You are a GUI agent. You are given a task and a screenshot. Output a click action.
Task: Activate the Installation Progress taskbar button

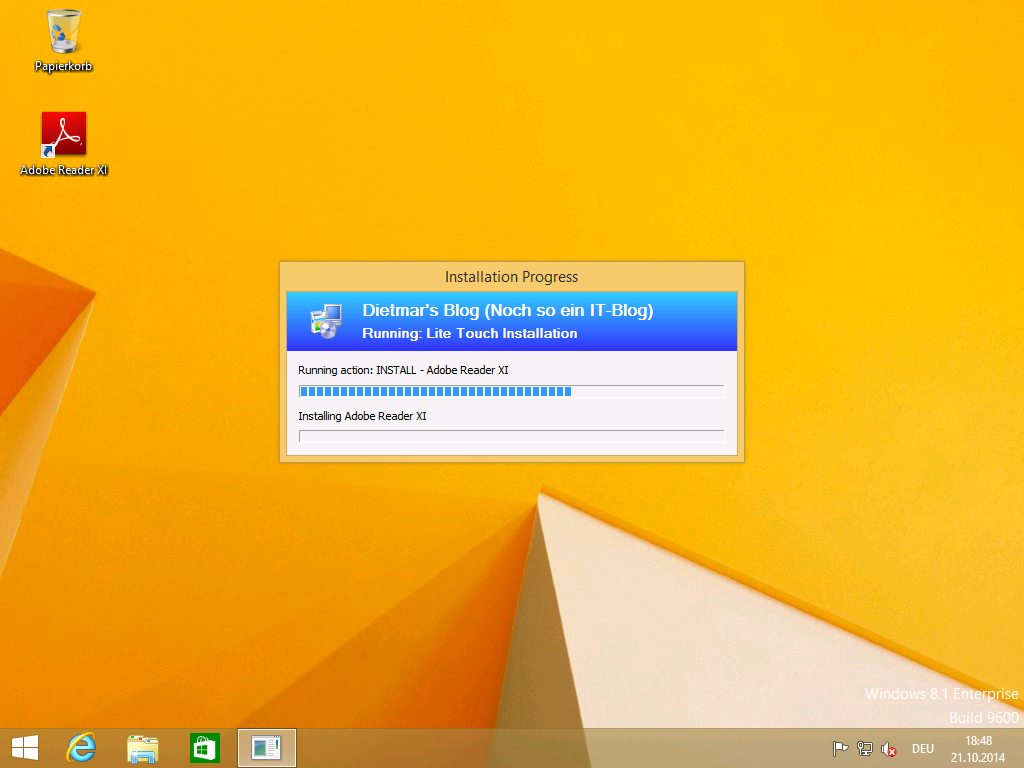point(266,748)
